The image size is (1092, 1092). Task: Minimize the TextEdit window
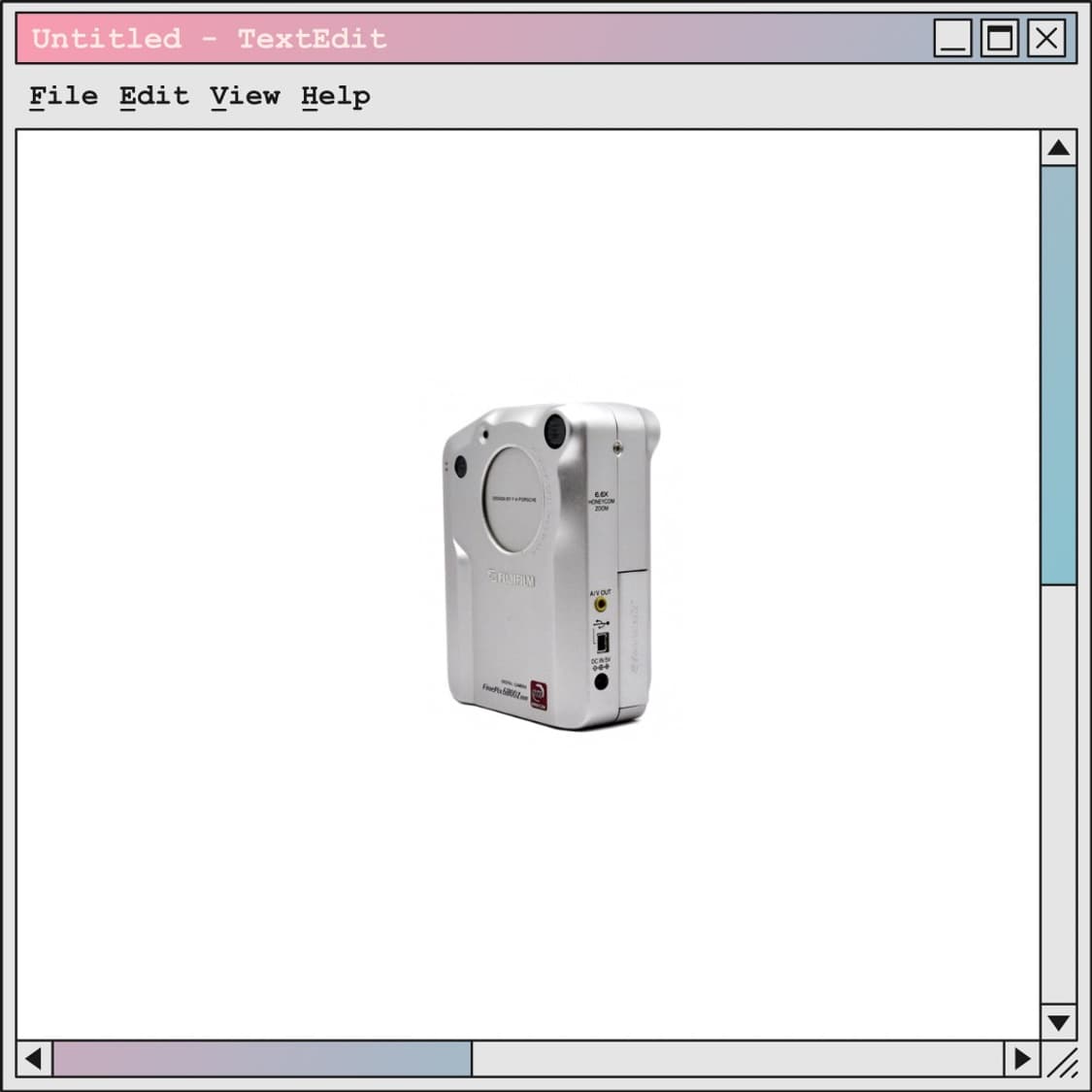952,39
